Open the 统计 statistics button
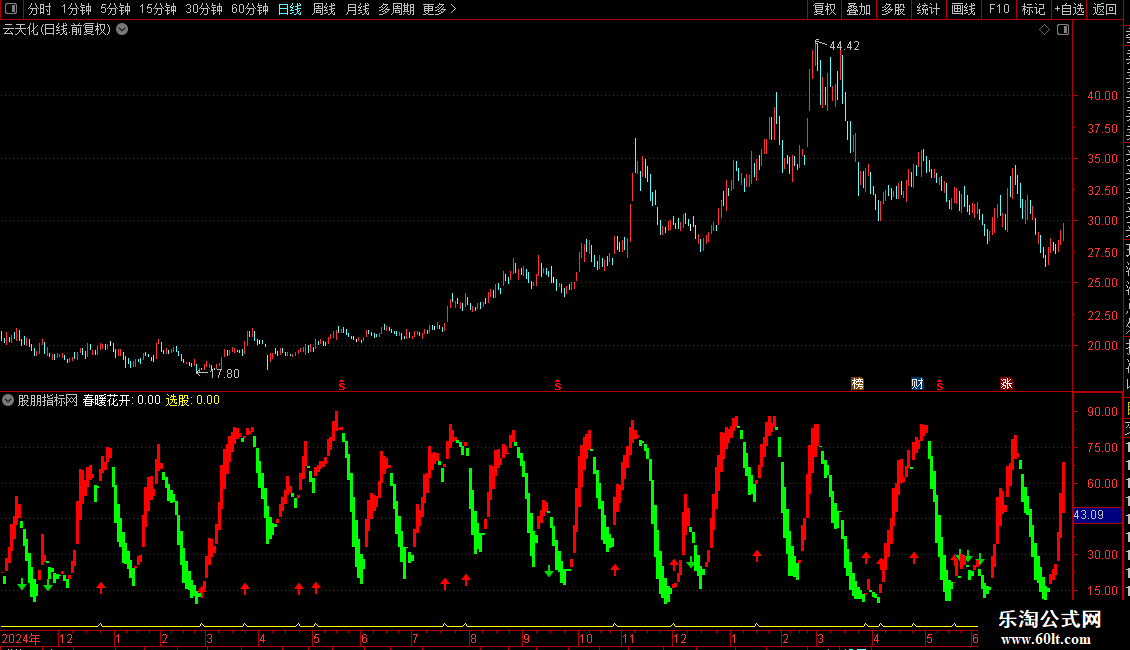The height and width of the screenshot is (650, 1130). coord(927,9)
